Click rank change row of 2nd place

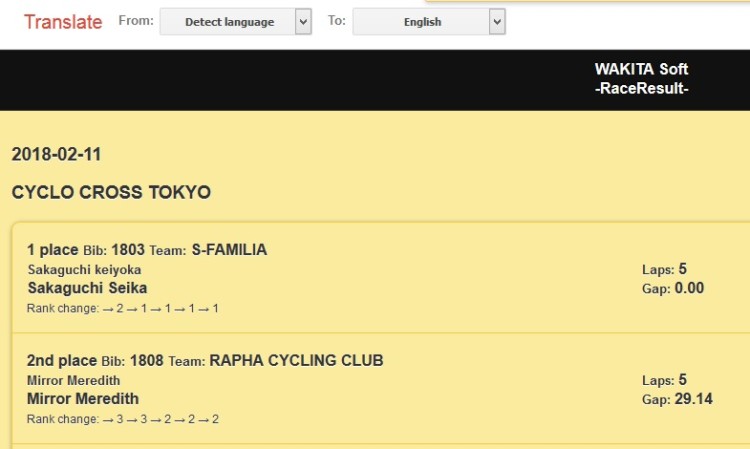pos(123,419)
